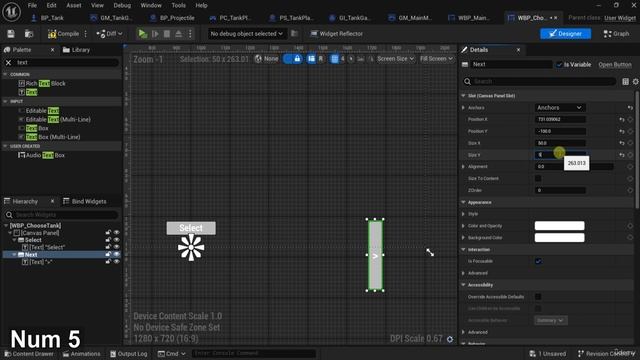Viewport: 640px width, 360px height.
Task: Toggle Size To Content checkbox
Action: [x=538, y=178]
